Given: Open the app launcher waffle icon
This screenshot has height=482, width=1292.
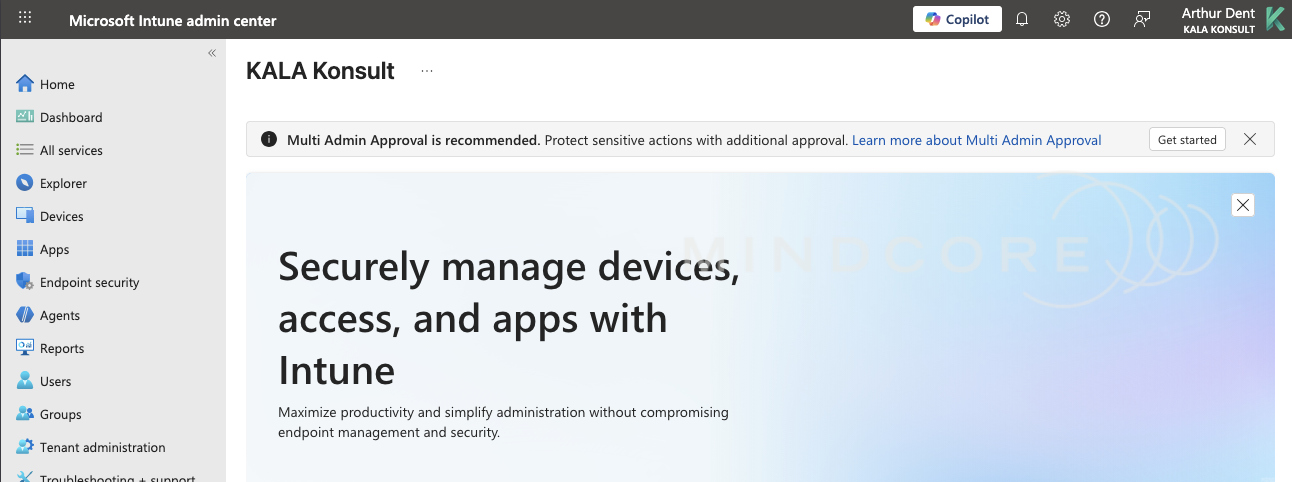Looking at the screenshot, I should point(25,19).
